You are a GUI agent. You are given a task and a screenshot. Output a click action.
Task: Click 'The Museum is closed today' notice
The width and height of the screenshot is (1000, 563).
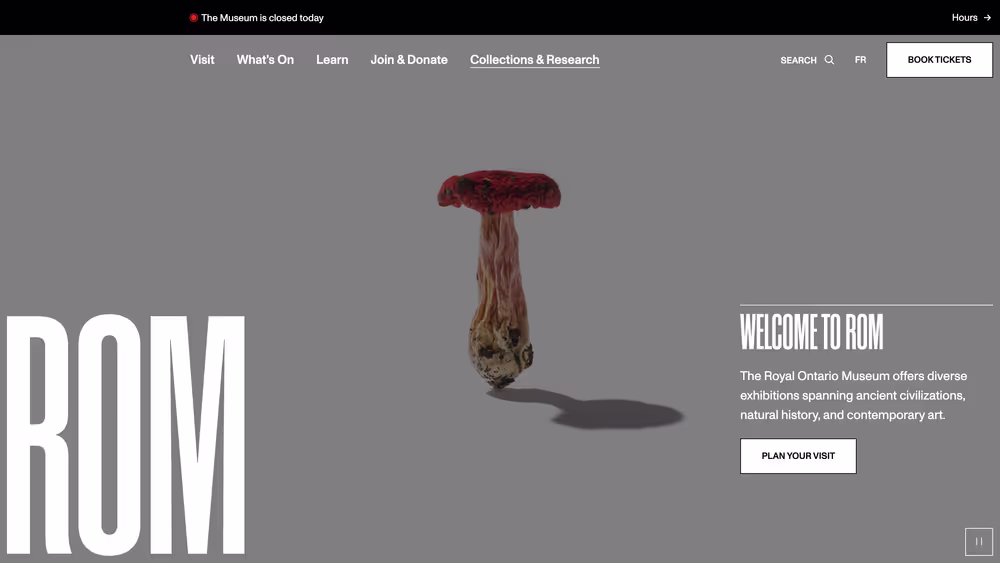point(262,18)
